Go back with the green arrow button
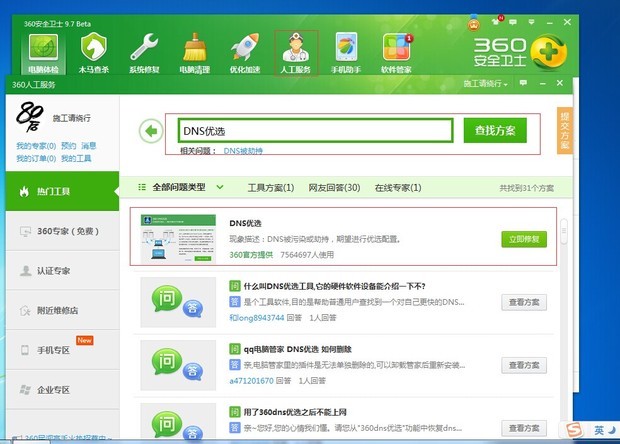 tap(151, 131)
